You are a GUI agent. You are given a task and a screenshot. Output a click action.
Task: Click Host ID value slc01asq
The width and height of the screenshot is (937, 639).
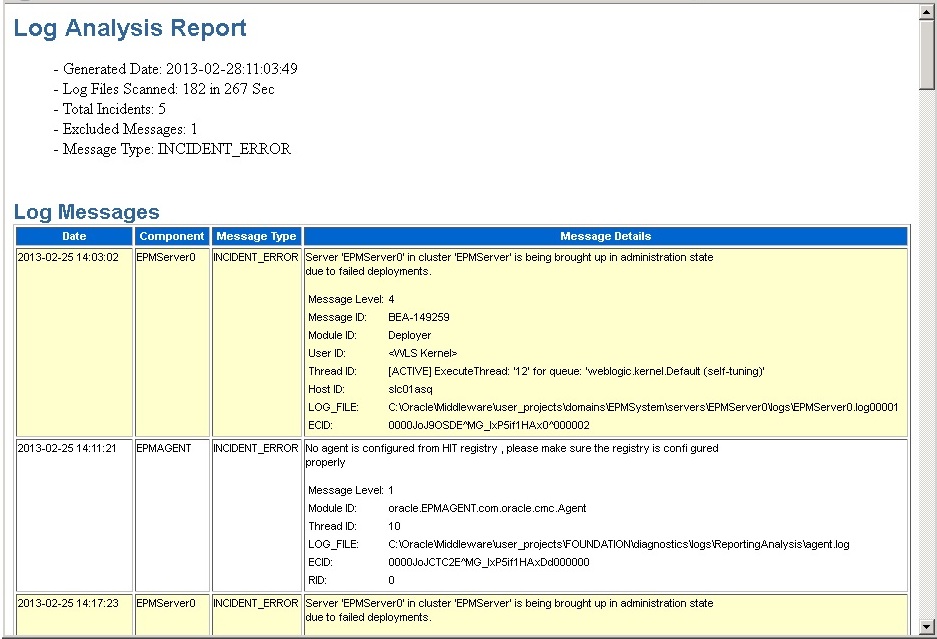point(410,389)
